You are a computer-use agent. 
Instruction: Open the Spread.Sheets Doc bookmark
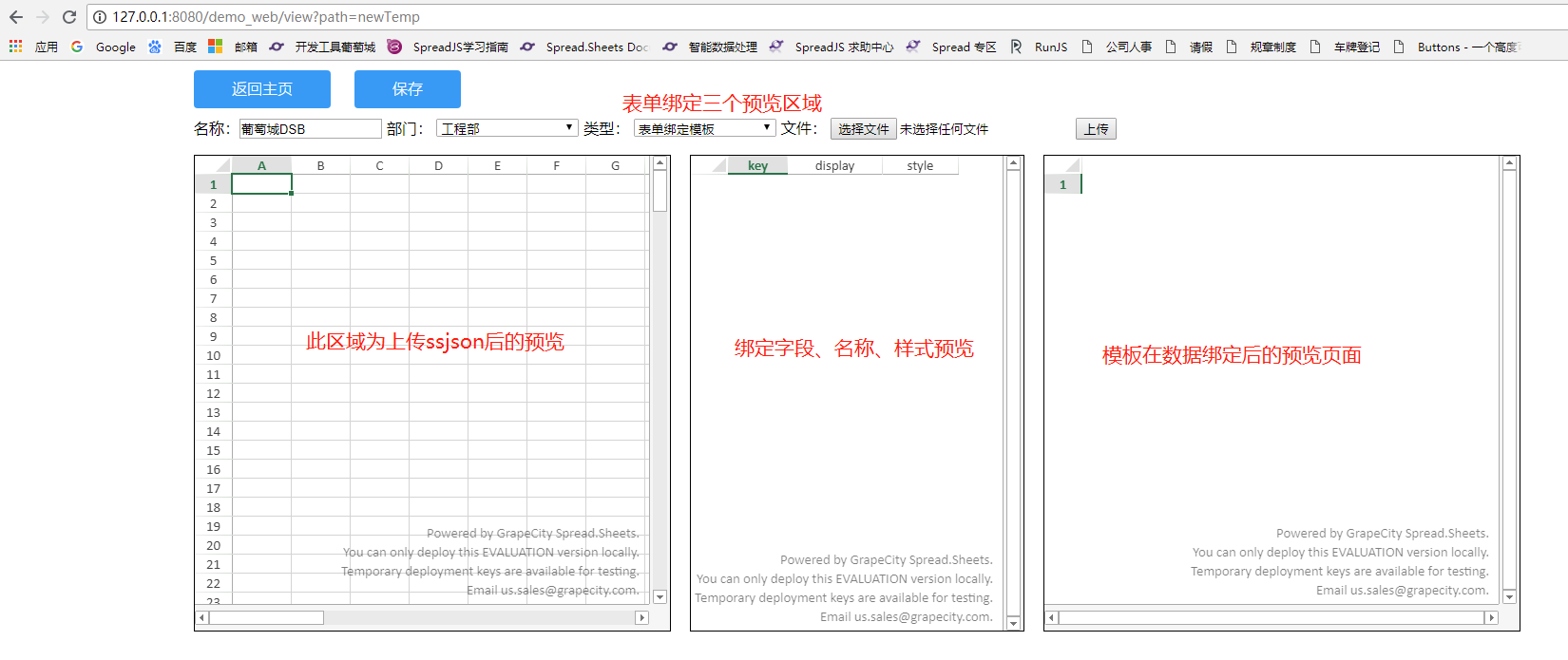(x=584, y=47)
